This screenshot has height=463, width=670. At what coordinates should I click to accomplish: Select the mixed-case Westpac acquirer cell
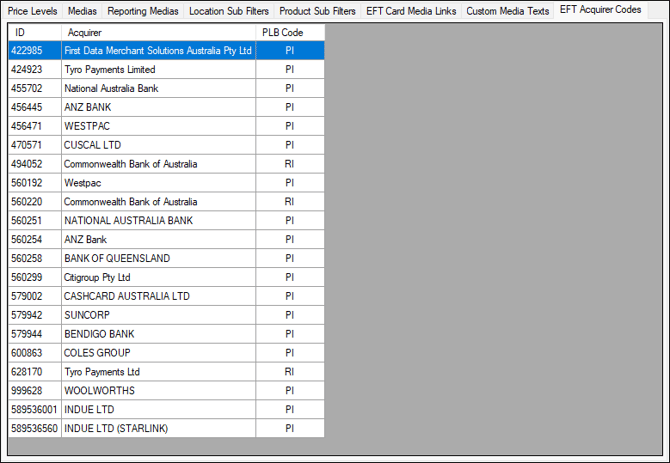pos(159,182)
